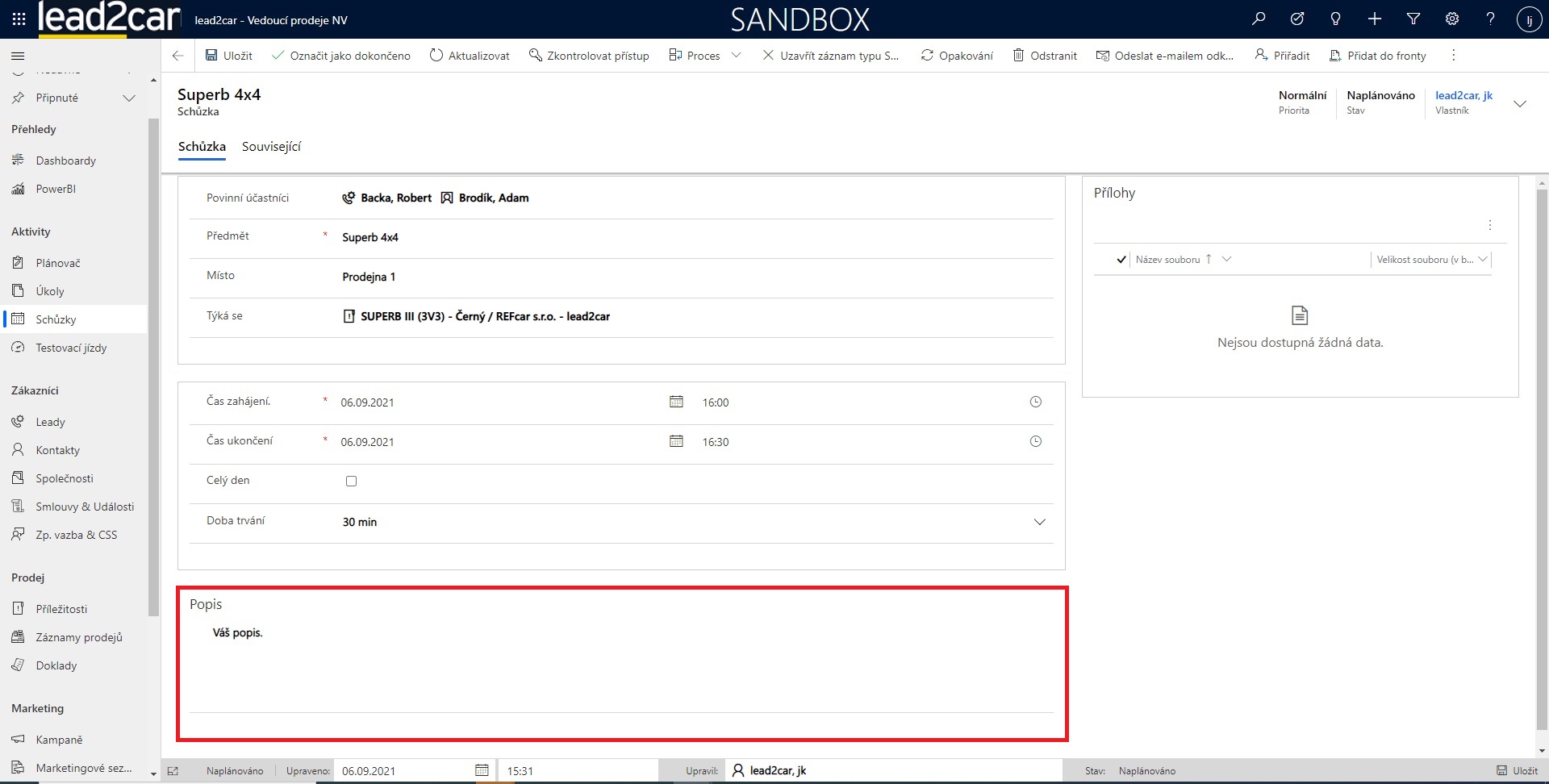Open the app launcher waffle icon
This screenshot has width=1549, height=784.
(19, 19)
